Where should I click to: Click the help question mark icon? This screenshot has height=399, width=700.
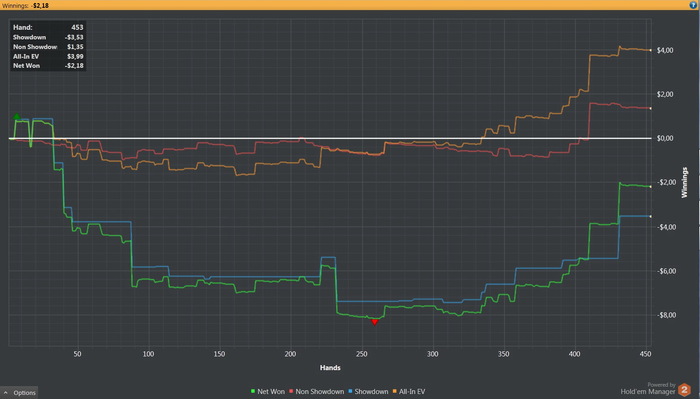coord(693,5)
